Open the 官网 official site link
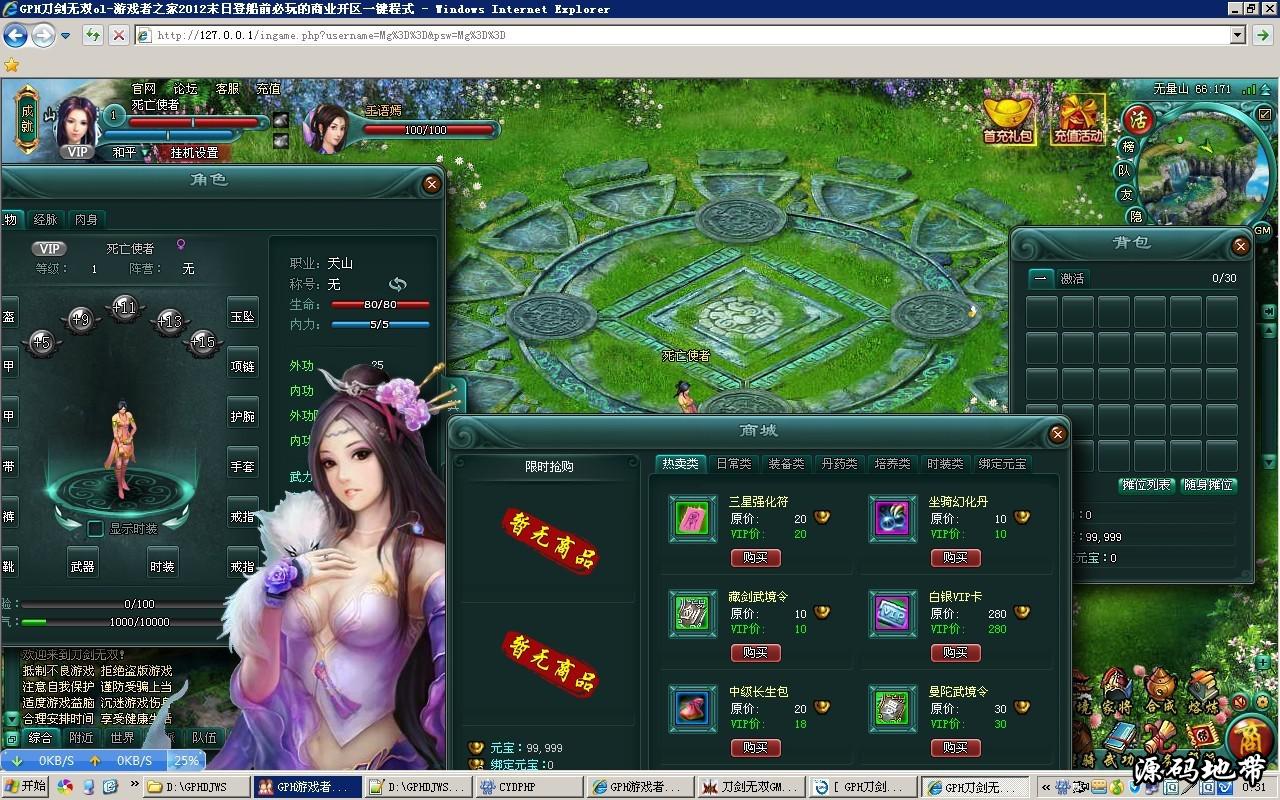 [x=144, y=88]
